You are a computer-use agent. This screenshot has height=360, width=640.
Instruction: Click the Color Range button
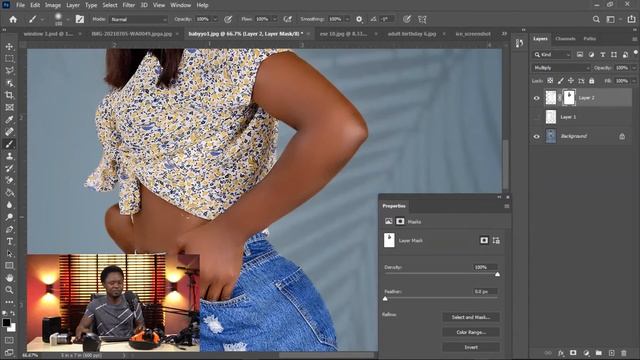(x=471, y=332)
